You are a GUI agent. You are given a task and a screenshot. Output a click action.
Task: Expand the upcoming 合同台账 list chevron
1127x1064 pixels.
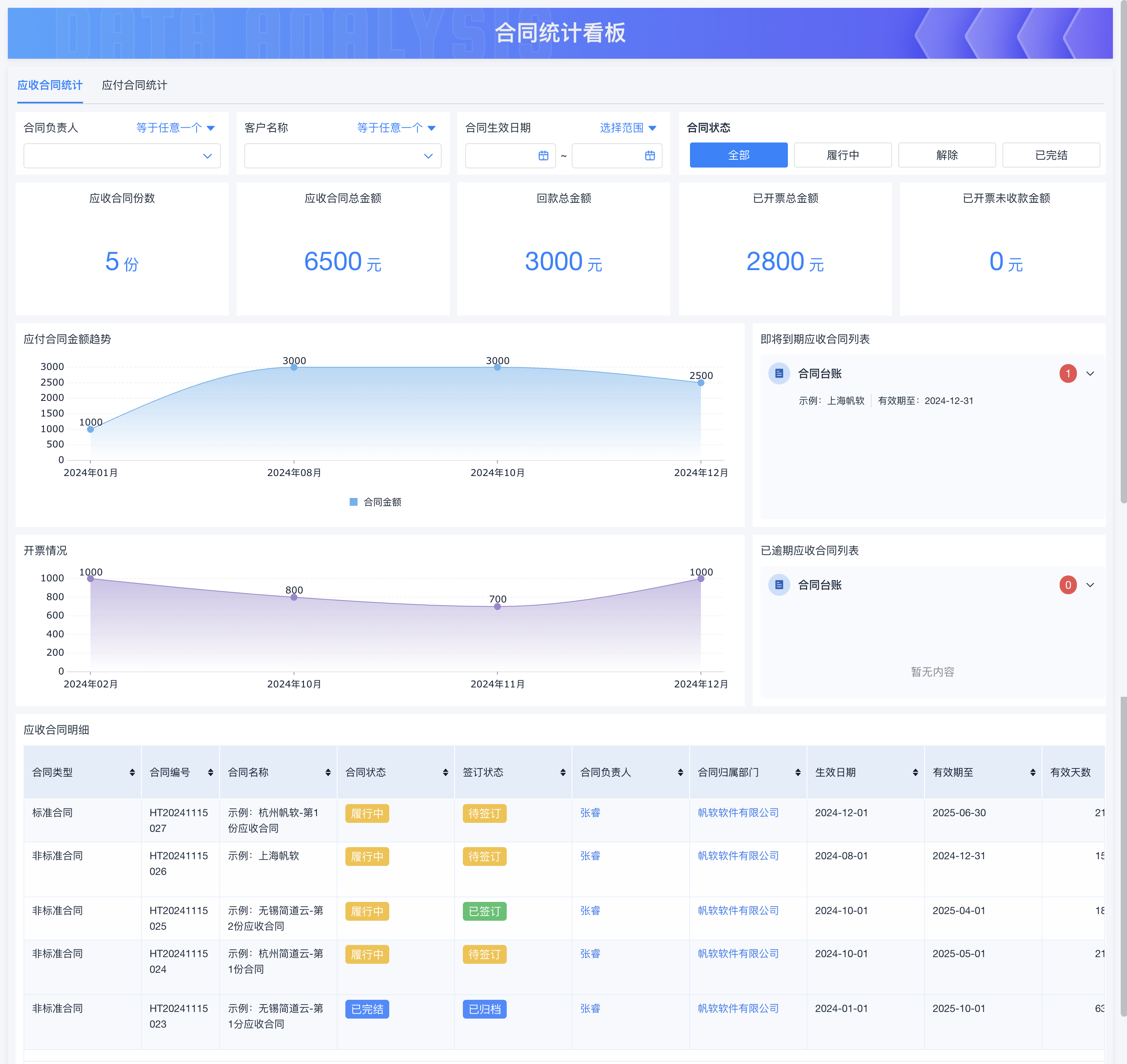[x=1090, y=374]
